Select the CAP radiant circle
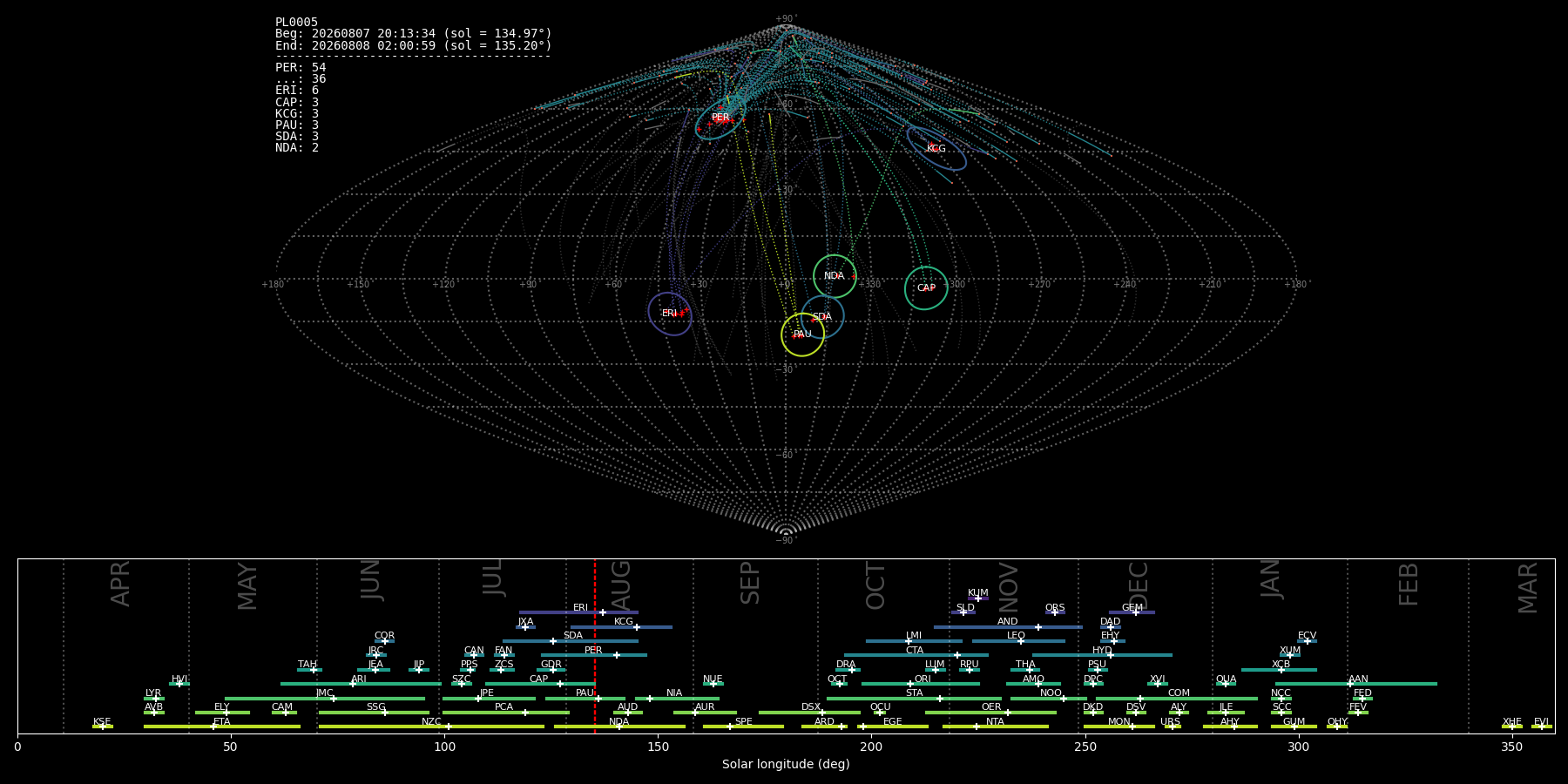The height and width of the screenshot is (784, 1568). tap(926, 288)
